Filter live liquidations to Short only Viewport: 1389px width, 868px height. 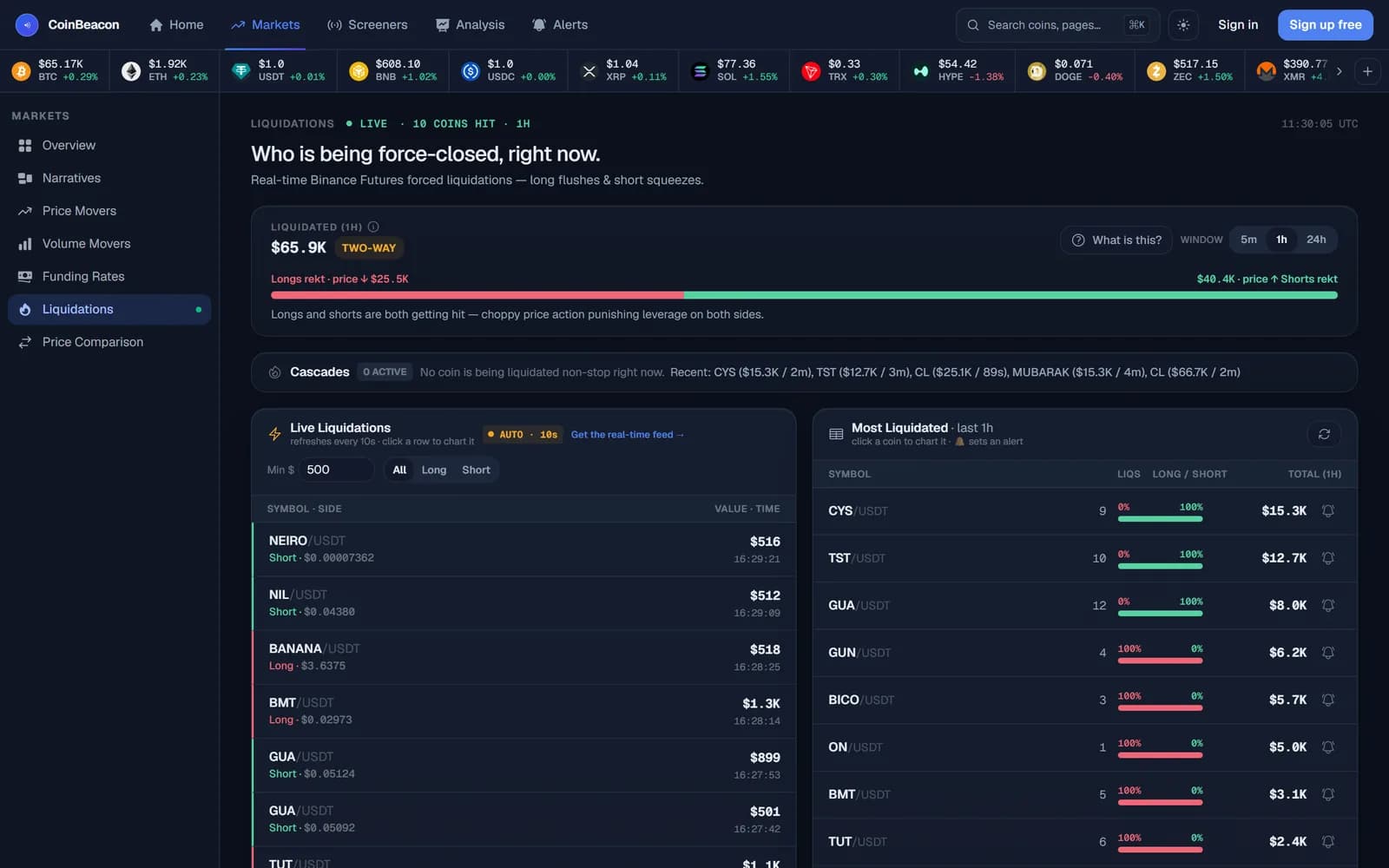pos(476,470)
